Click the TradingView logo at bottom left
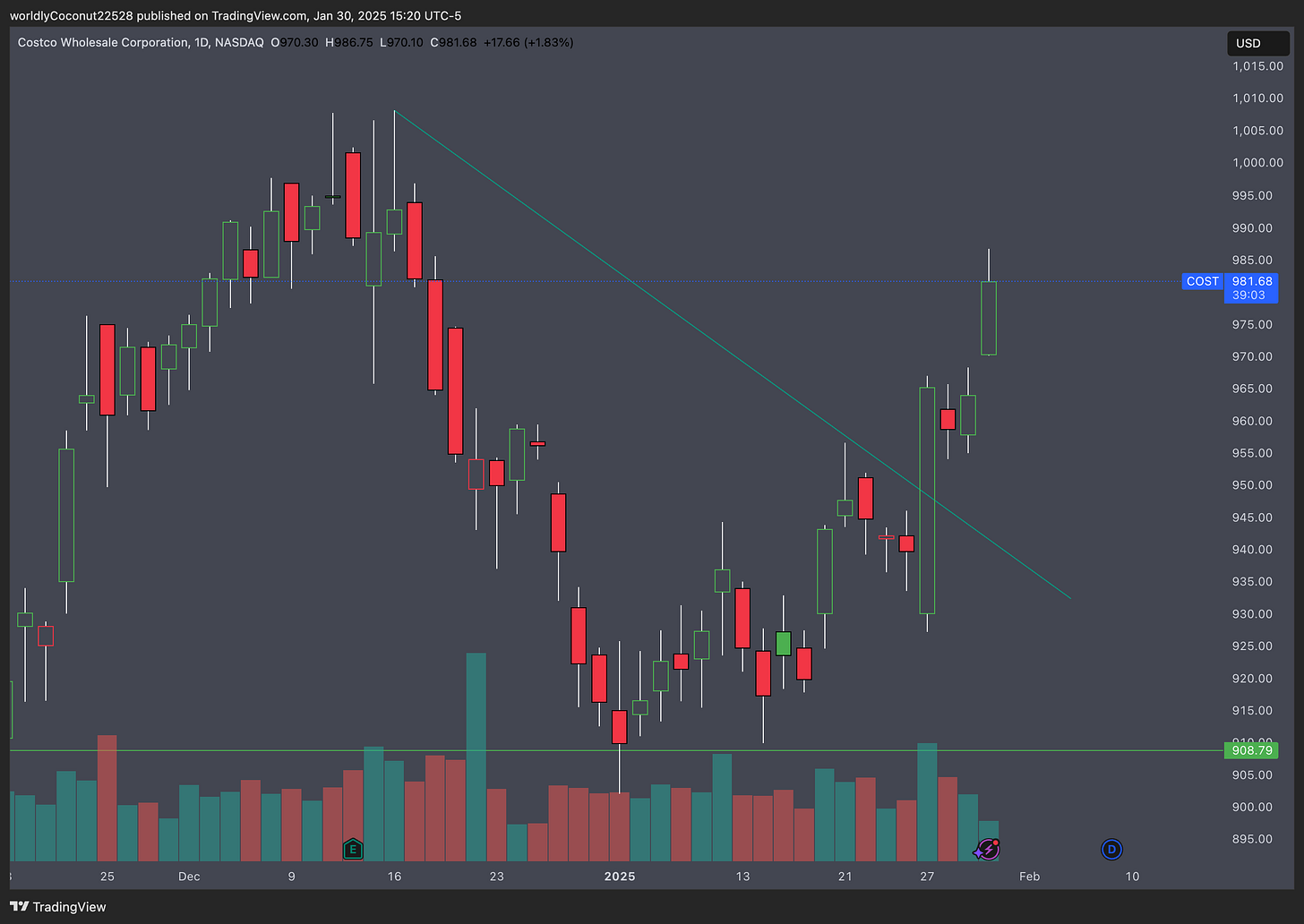Screen dimensions: 1304x924 click(x=19, y=907)
